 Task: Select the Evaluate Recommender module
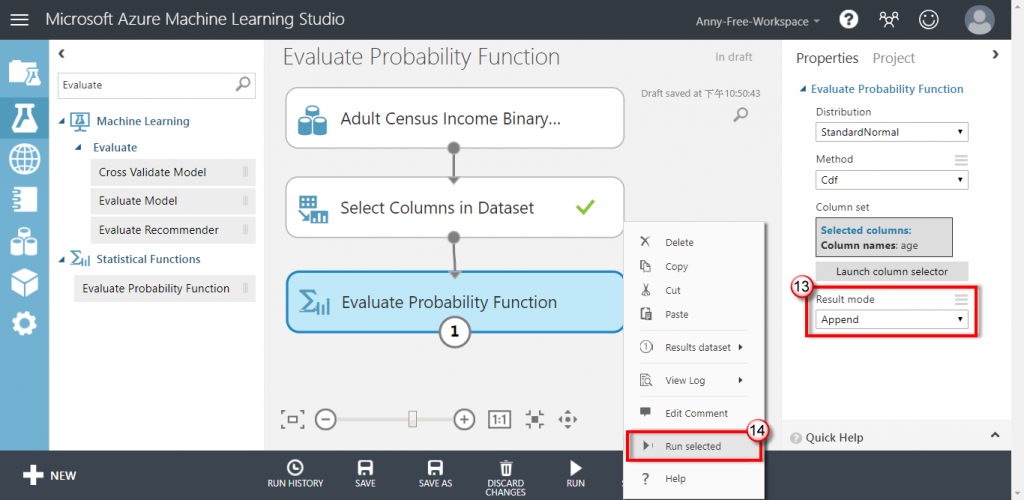coord(172,230)
